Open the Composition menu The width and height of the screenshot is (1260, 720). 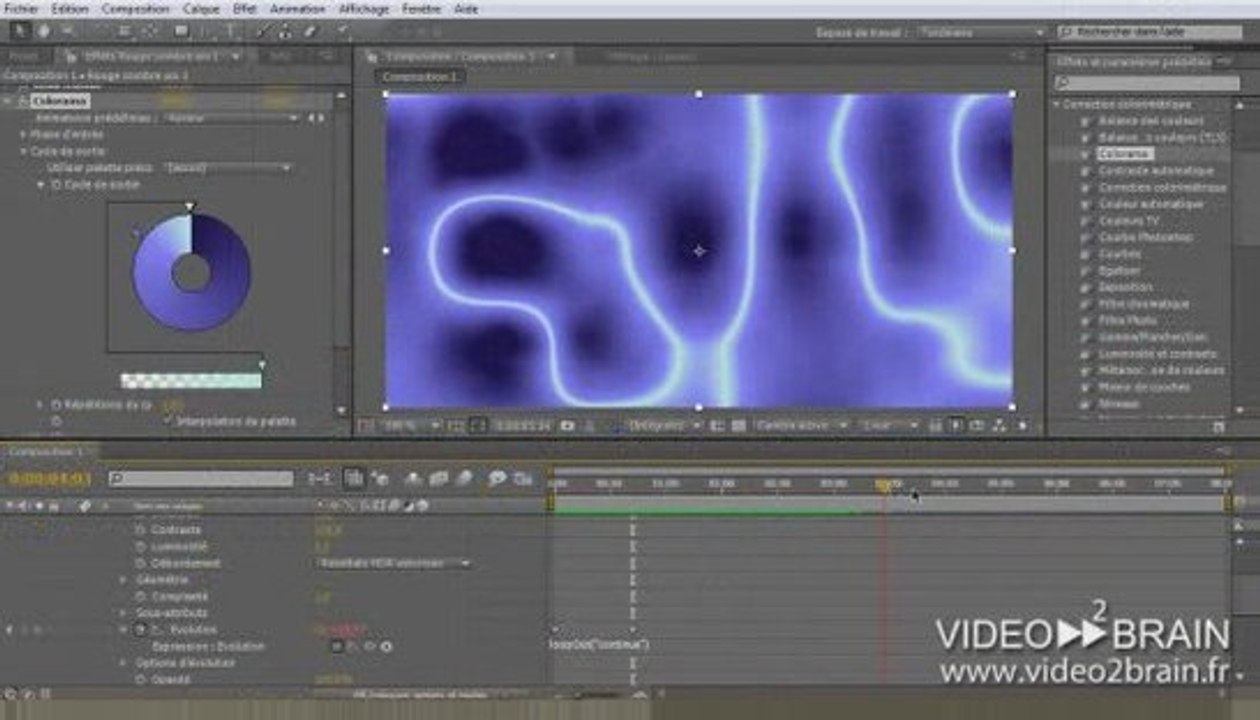click(x=135, y=8)
